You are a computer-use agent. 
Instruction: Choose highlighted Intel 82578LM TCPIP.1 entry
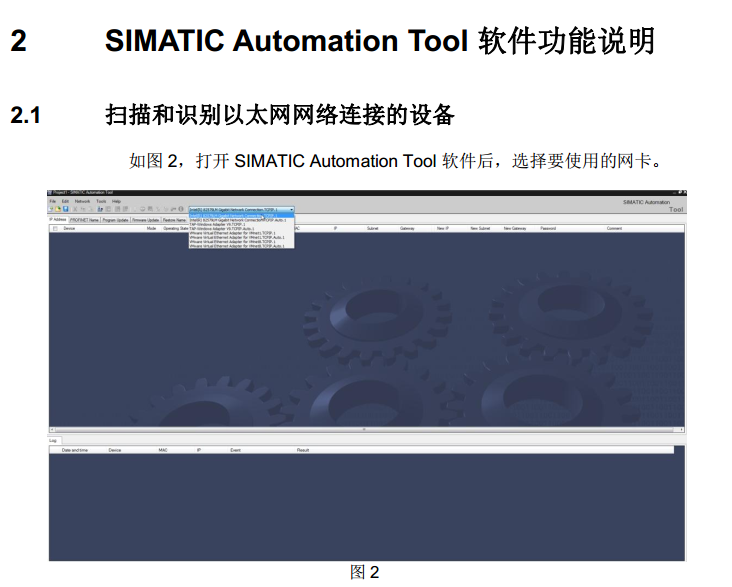pos(241,216)
